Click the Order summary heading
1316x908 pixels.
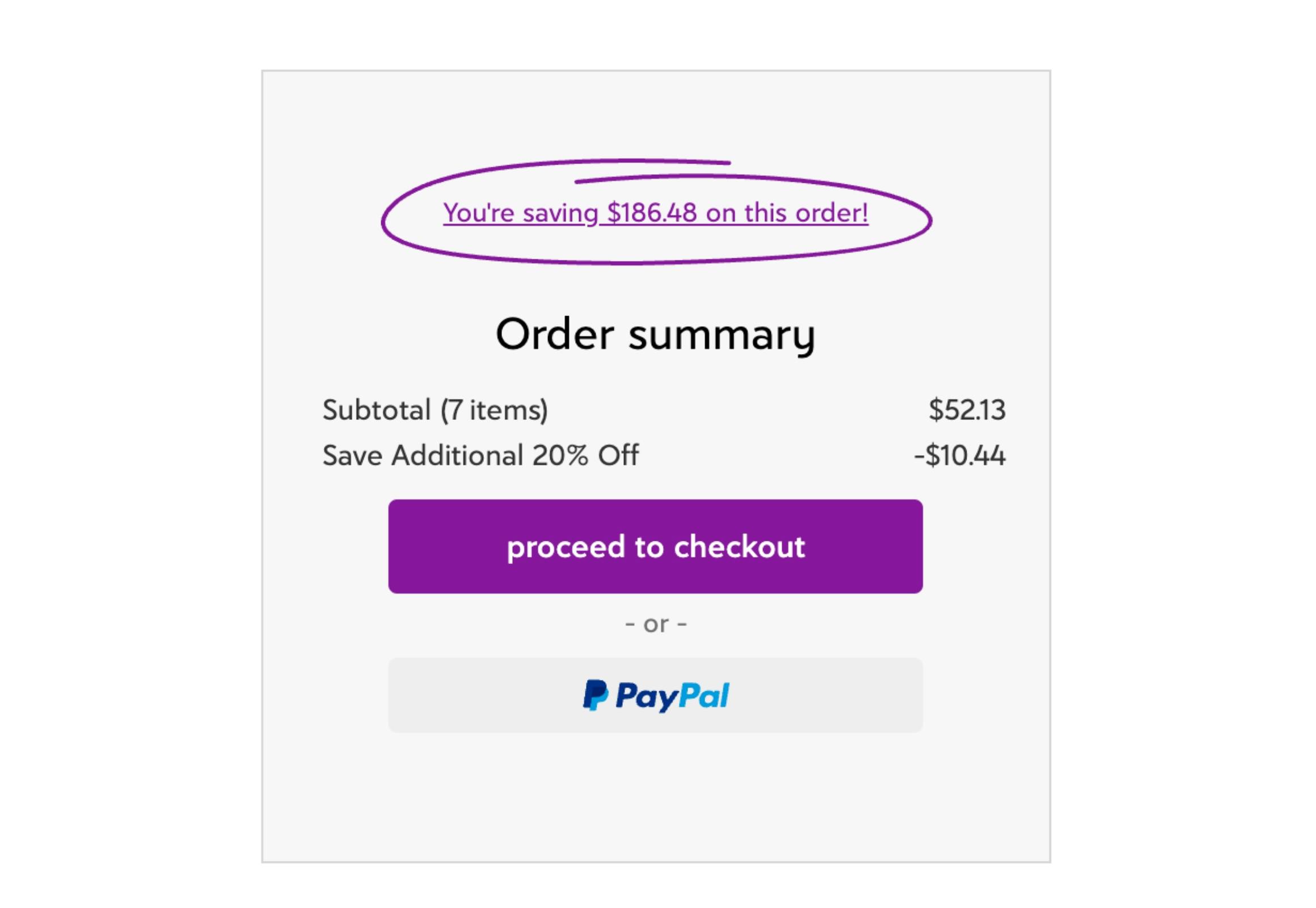(x=655, y=334)
